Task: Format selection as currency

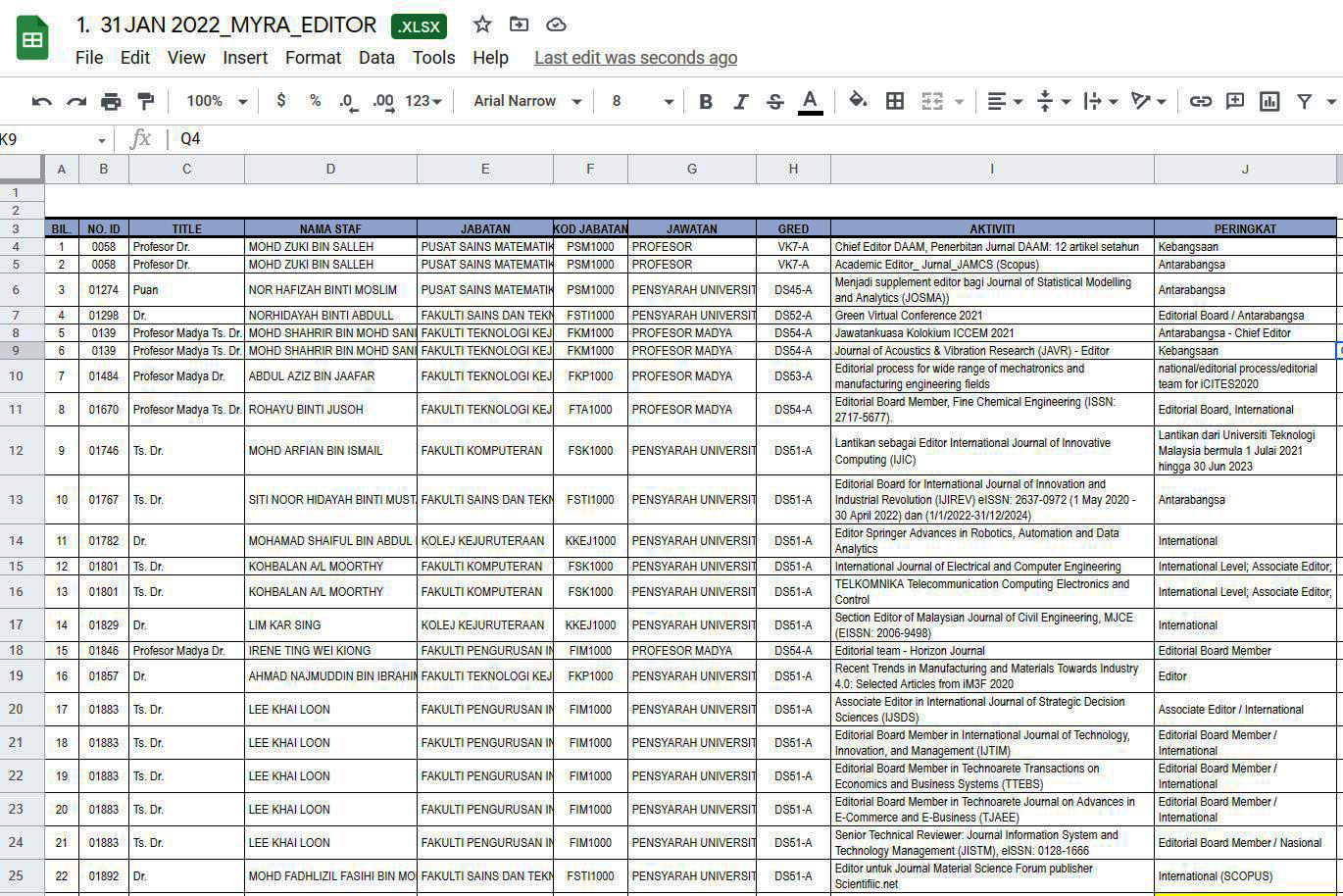Action: (x=281, y=101)
